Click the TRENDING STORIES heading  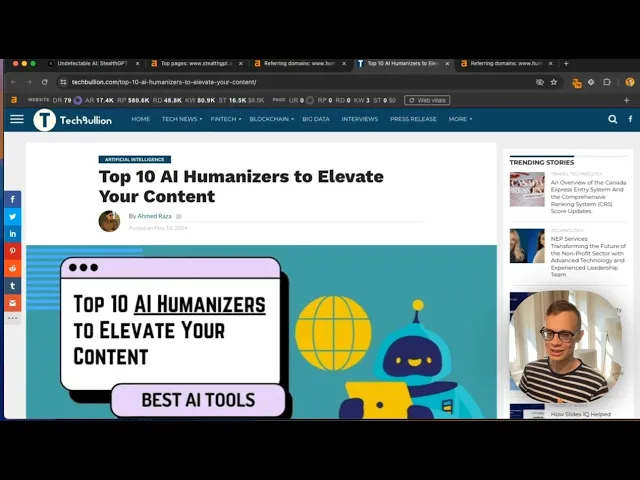pos(542,162)
